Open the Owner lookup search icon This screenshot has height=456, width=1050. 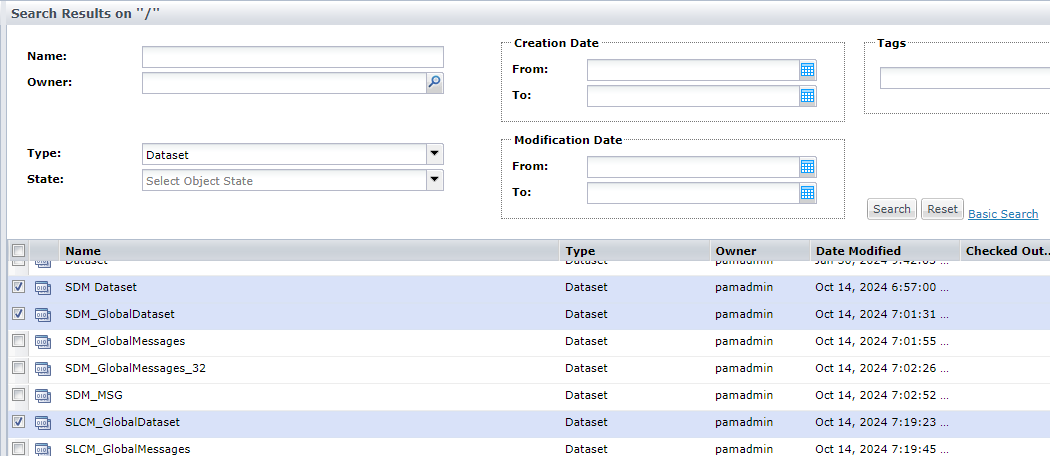[x=434, y=83]
